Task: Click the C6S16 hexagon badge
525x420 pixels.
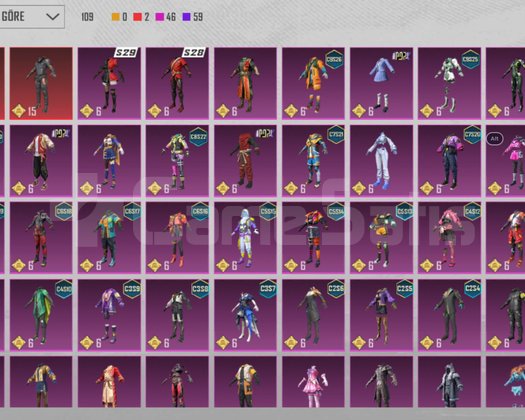Action: (x=200, y=211)
